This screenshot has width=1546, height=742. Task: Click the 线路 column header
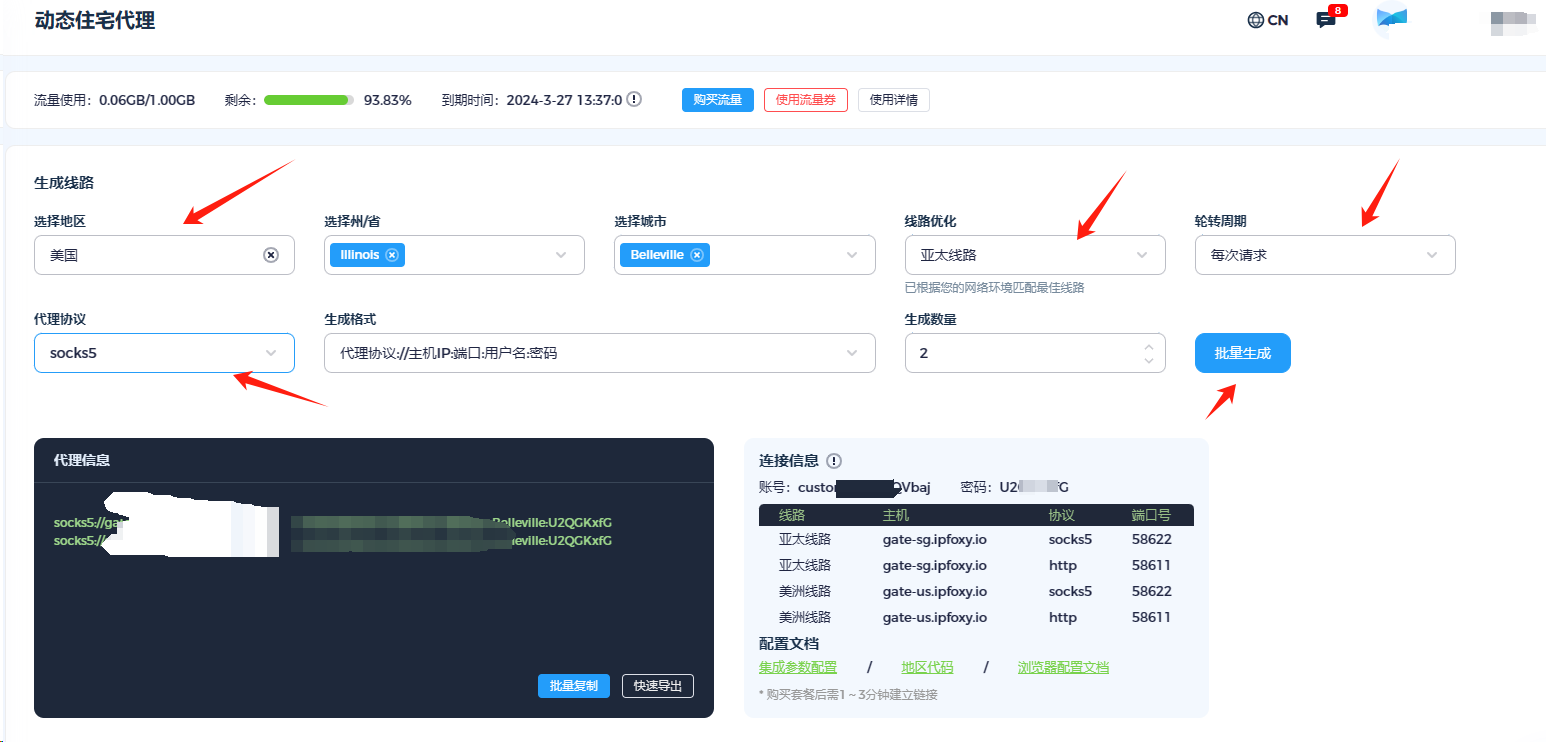click(x=792, y=515)
